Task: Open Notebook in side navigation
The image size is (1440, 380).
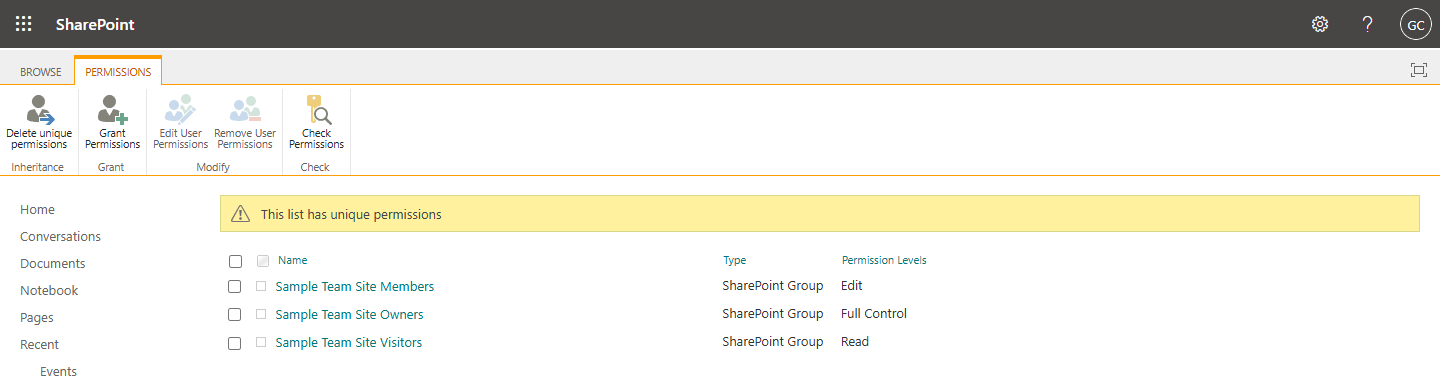Action: tap(49, 290)
